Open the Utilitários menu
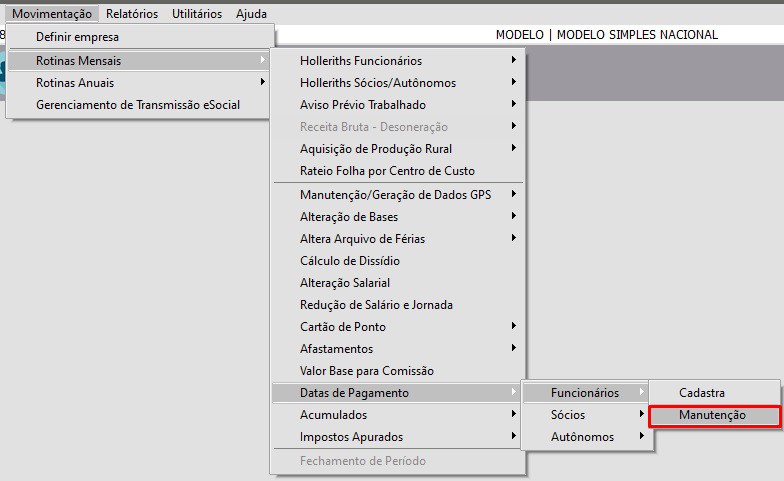This screenshot has height=481, width=784. click(198, 14)
